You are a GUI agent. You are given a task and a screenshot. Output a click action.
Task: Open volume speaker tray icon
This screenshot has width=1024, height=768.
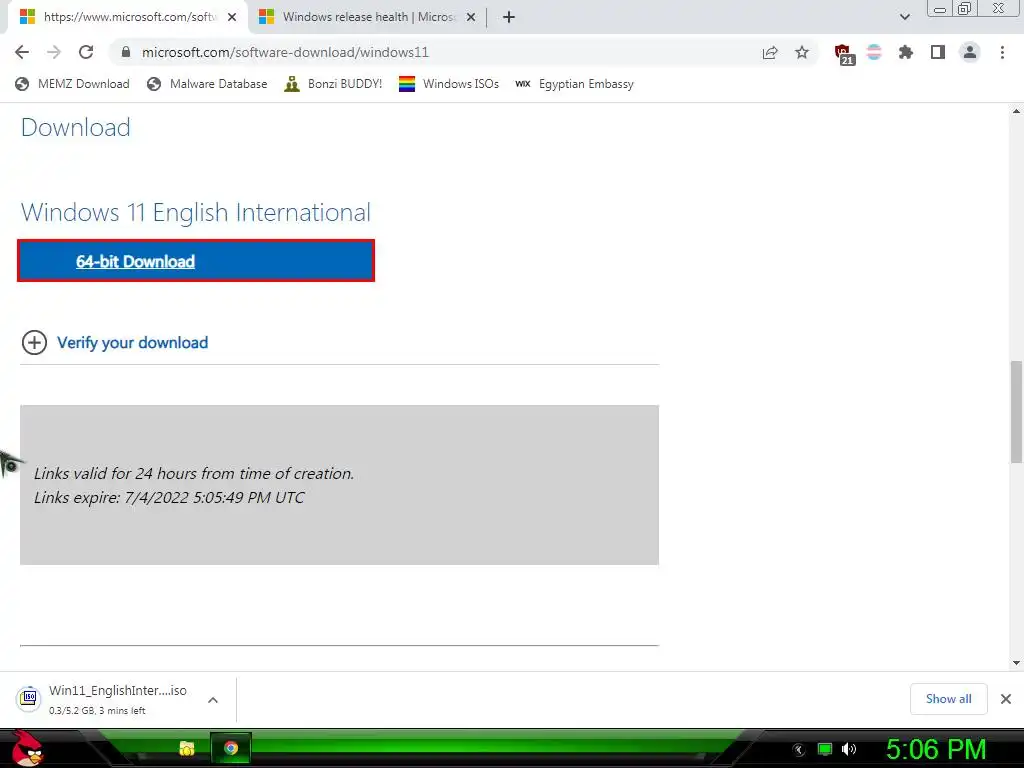(849, 749)
